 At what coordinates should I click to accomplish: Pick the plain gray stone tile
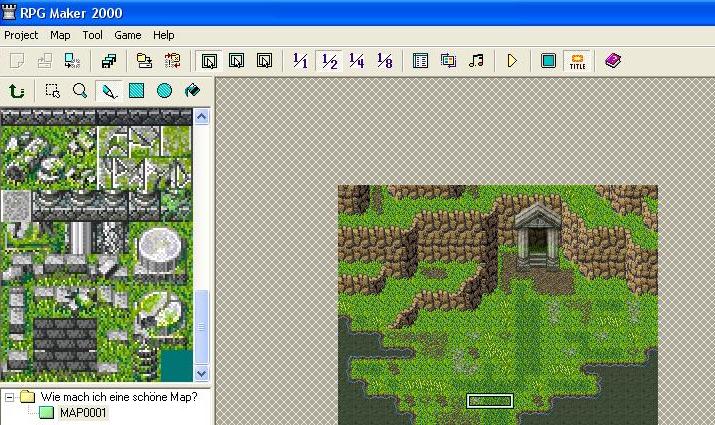point(16,206)
